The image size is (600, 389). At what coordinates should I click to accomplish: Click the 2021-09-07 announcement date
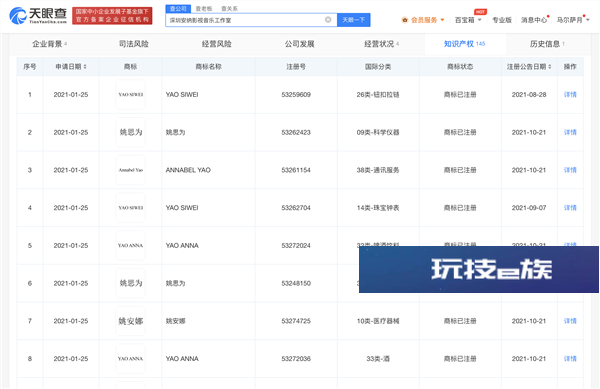pos(529,208)
